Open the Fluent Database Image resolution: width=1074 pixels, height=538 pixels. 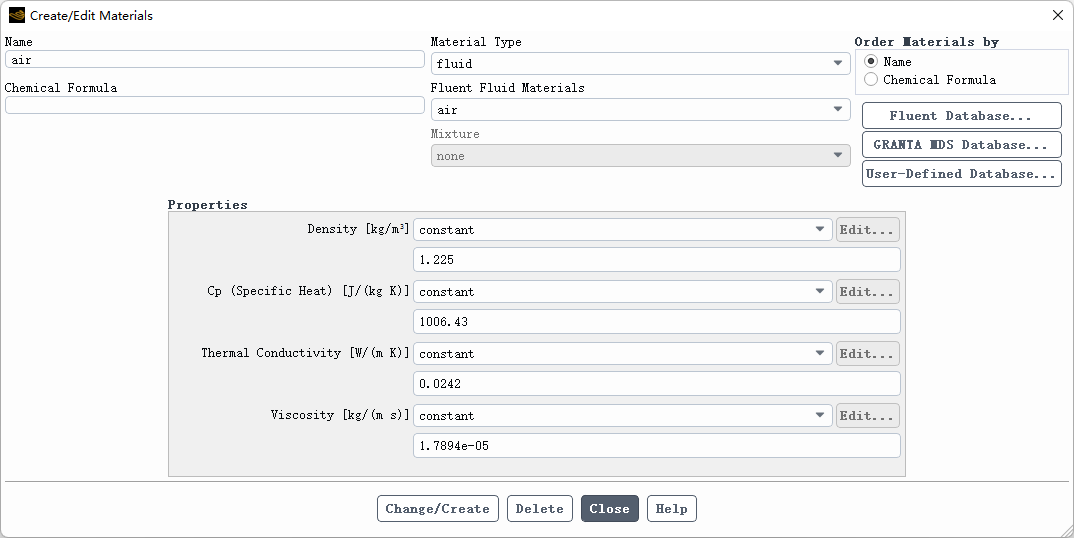[961, 116]
